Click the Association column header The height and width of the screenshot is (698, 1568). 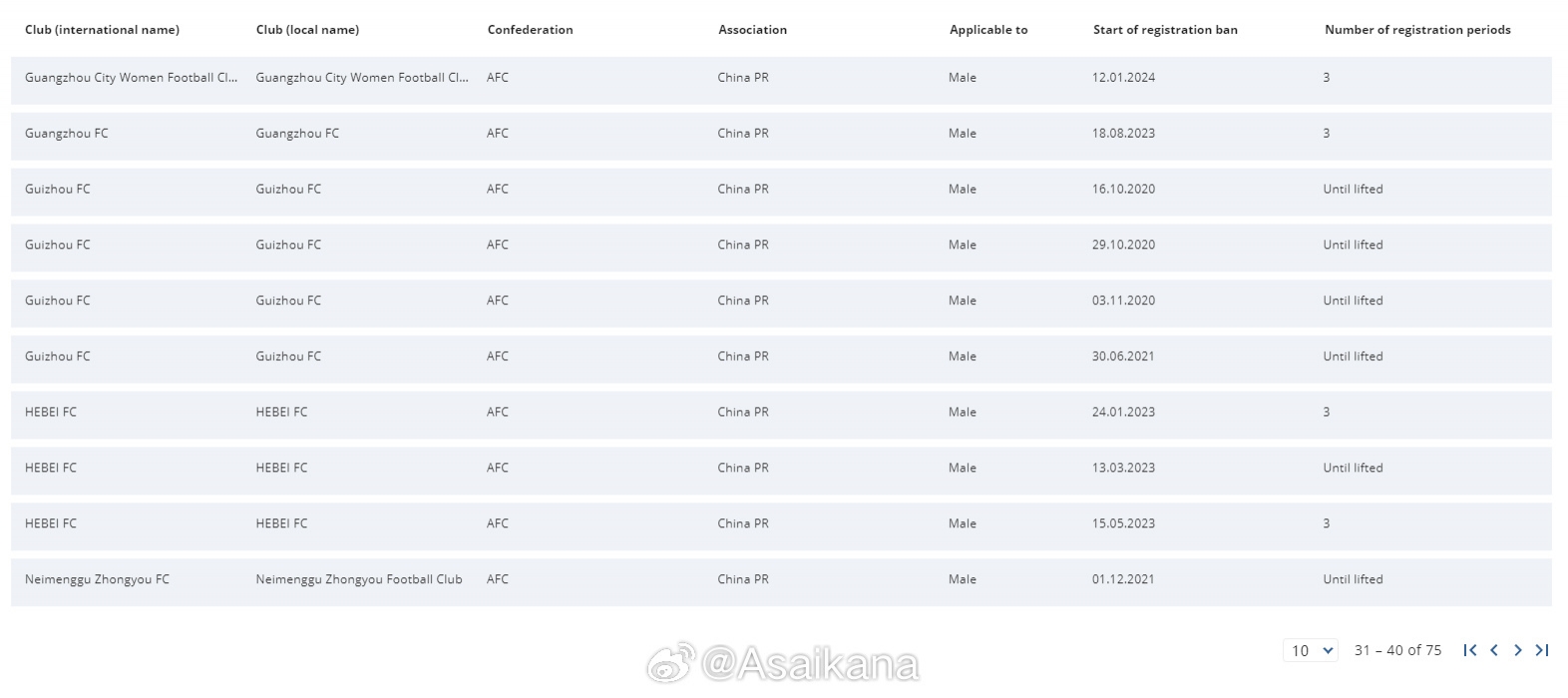752,30
